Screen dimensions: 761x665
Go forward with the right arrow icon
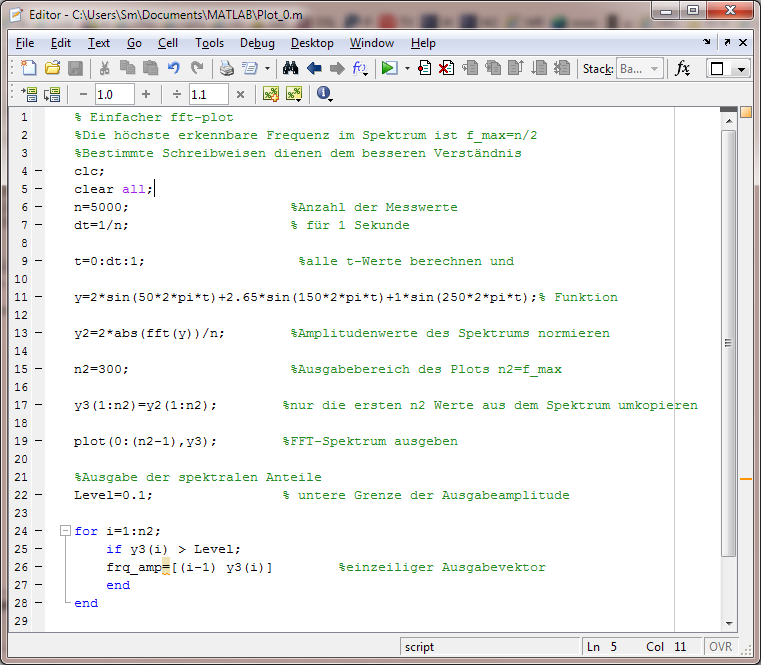(337, 68)
